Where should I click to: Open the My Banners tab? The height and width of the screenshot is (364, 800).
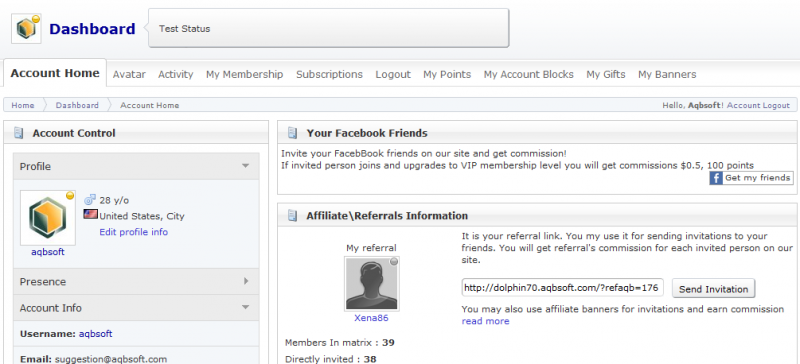667,74
